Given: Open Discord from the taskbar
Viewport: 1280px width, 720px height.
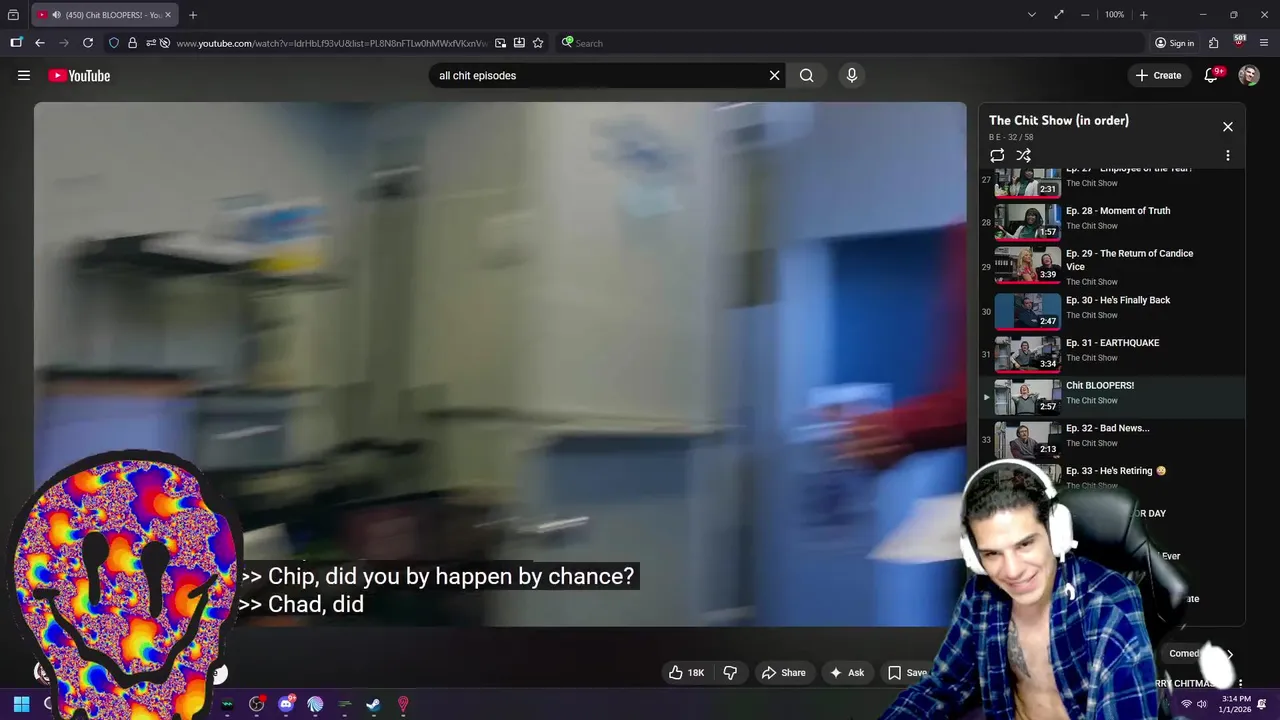Looking at the screenshot, I should [287, 704].
